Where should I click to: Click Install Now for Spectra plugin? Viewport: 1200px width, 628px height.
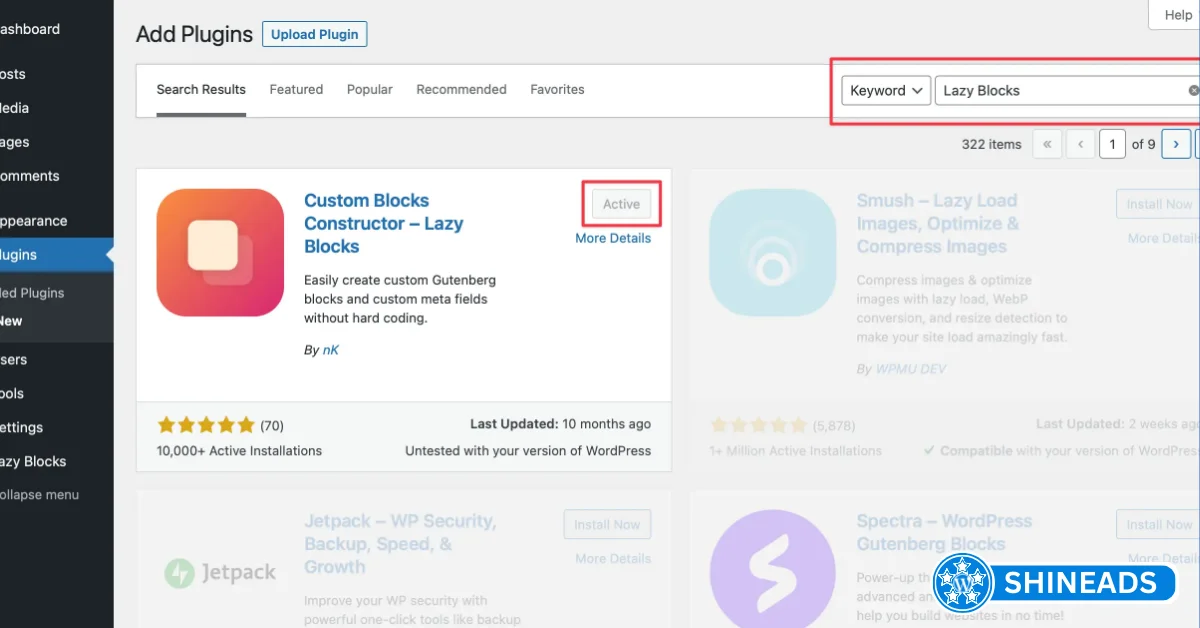click(1159, 524)
